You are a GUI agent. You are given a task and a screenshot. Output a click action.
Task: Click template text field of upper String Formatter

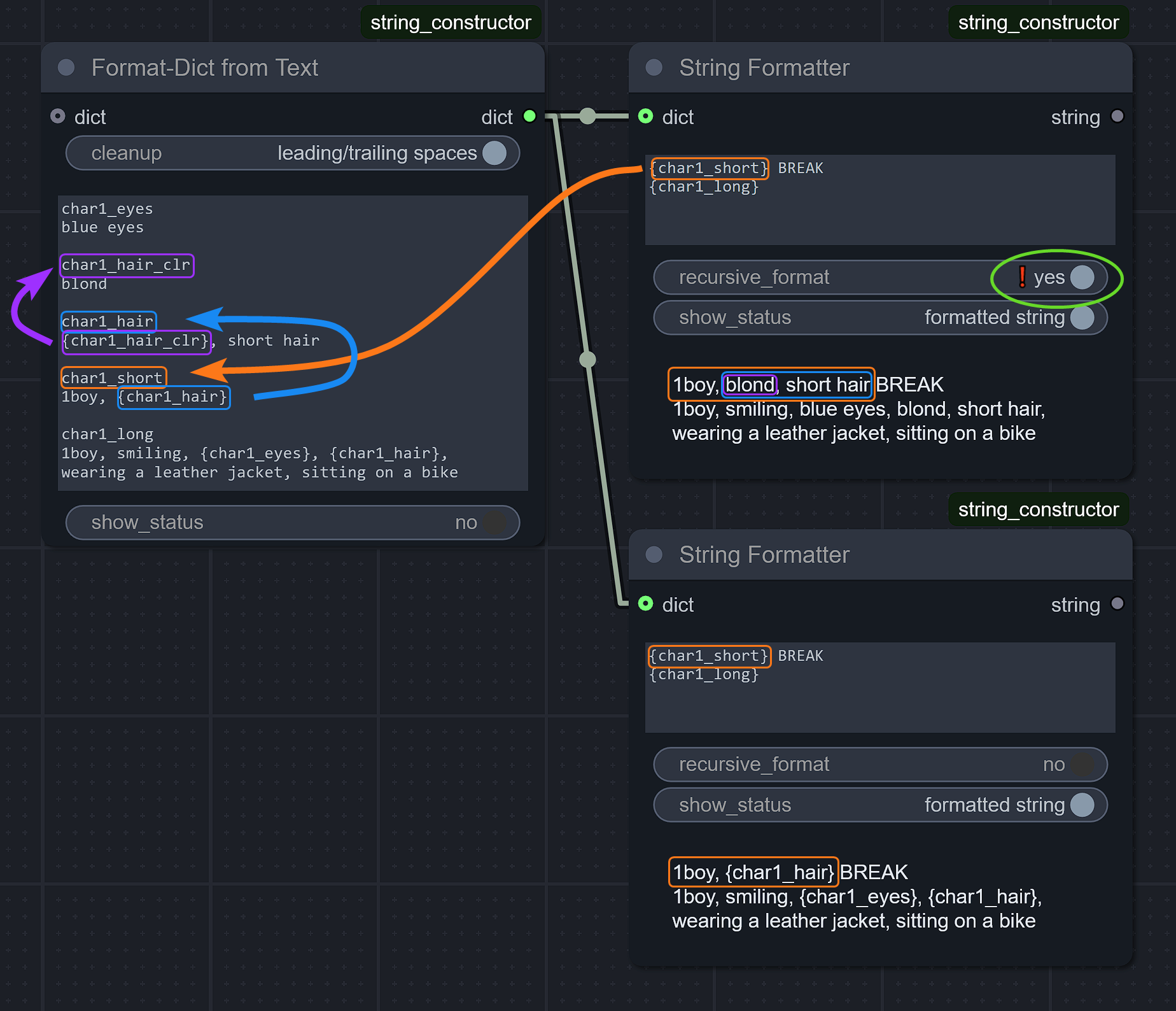[x=880, y=200]
